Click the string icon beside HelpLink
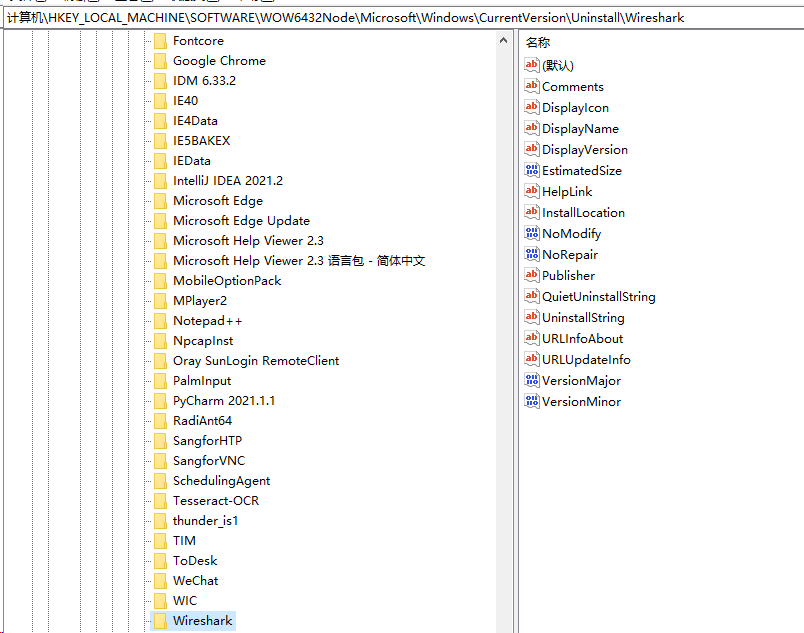804x633 pixels. pyautogui.click(x=532, y=191)
